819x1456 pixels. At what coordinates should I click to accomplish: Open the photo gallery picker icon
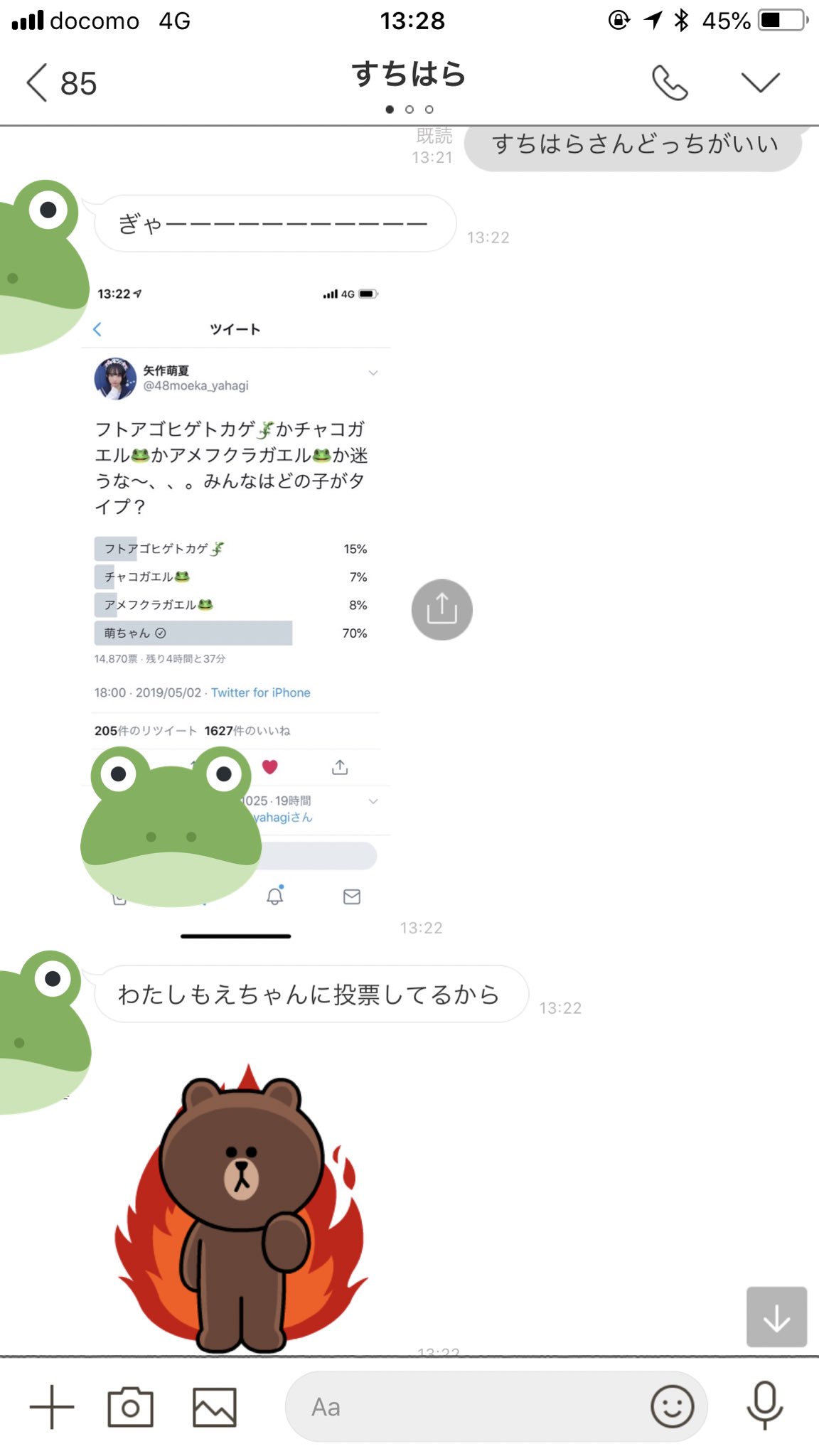(214, 1406)
